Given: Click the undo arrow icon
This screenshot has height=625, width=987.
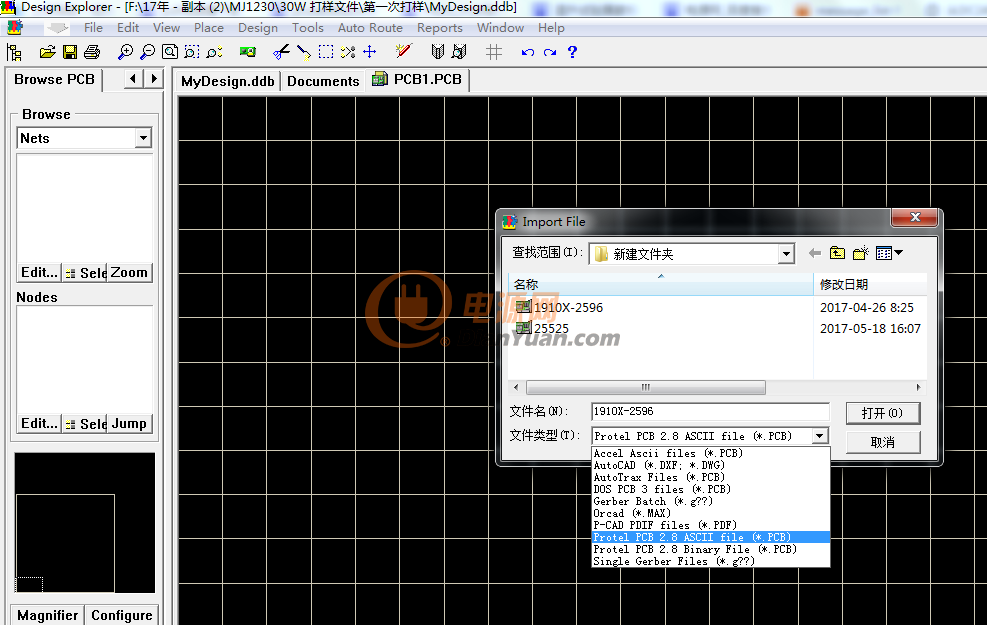Looking at the screenshot, I should (x=527, y=52).
